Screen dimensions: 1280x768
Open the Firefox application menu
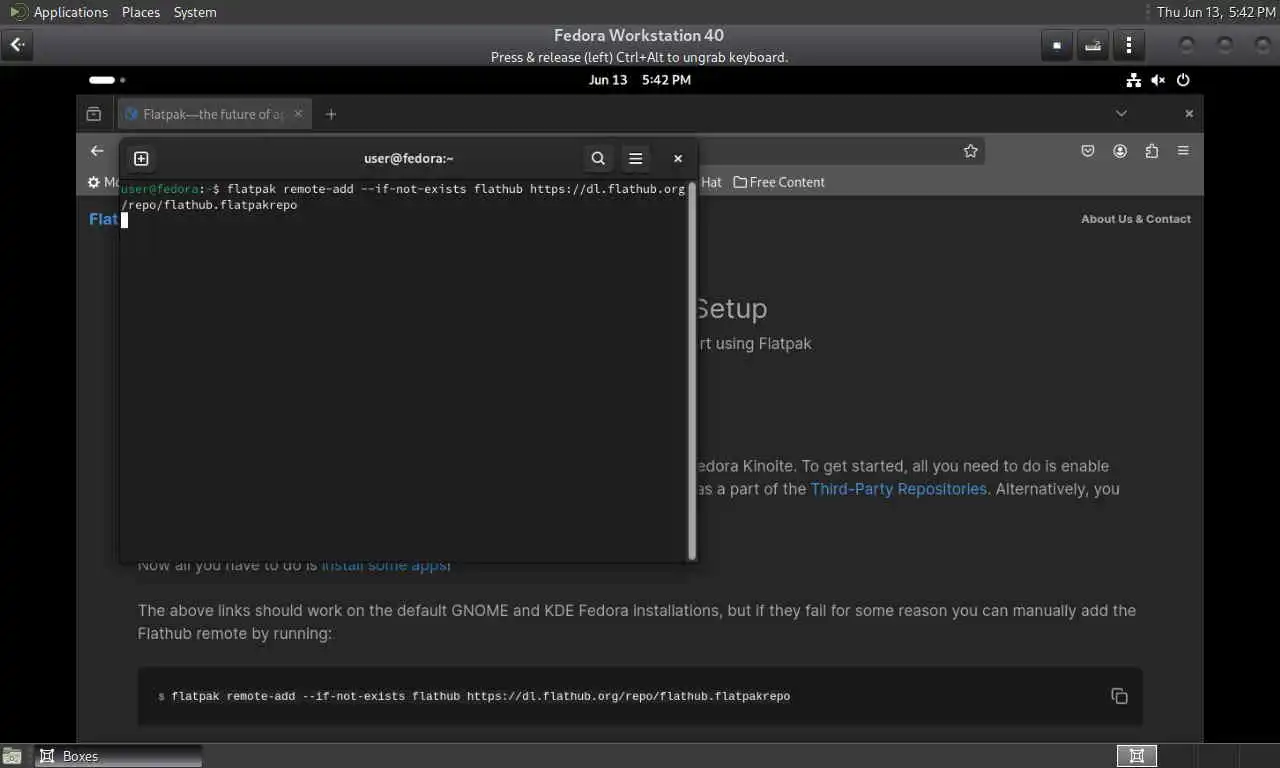pyautogui.click(x=1183, y=151)
